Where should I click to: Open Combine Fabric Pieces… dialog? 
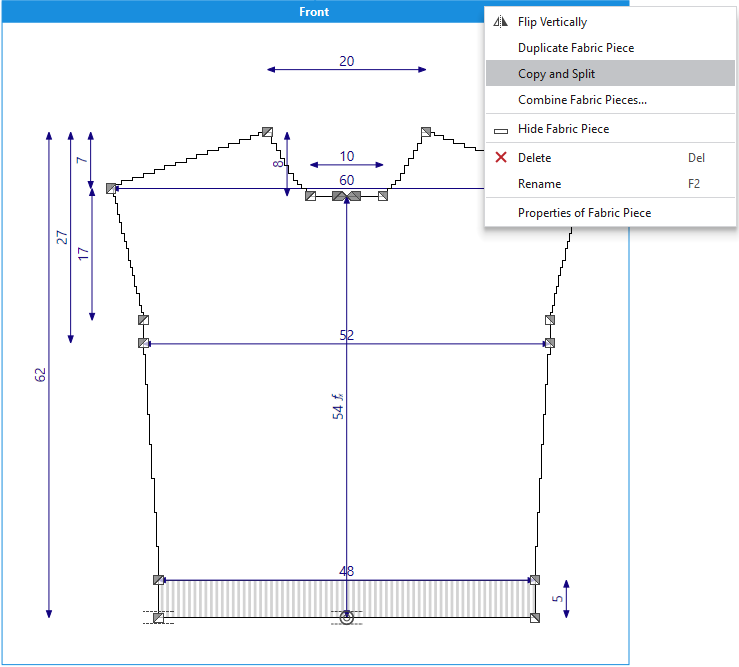[x=582, y=100]
